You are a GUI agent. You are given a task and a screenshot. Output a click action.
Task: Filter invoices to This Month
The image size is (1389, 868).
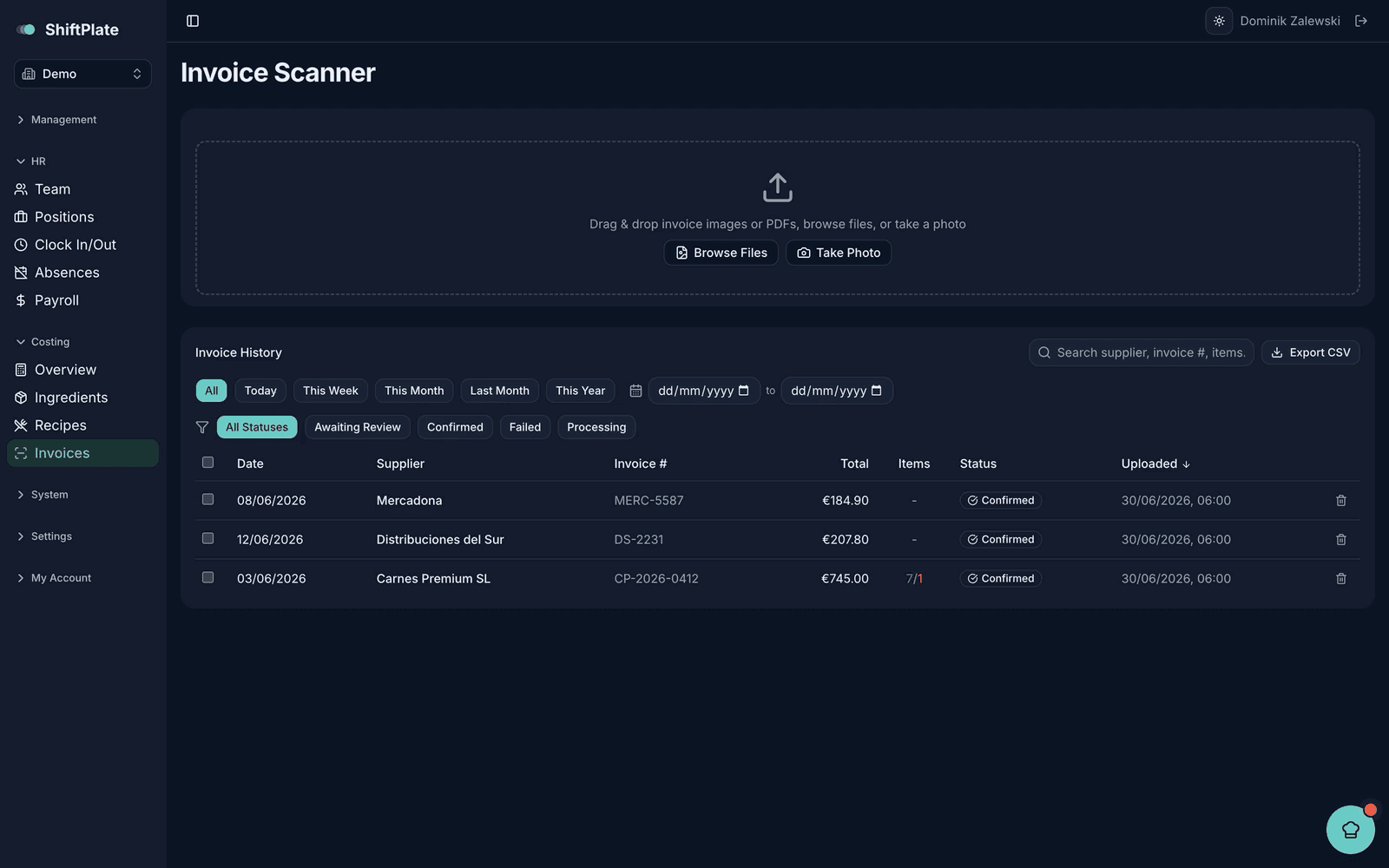coord(414,391)
